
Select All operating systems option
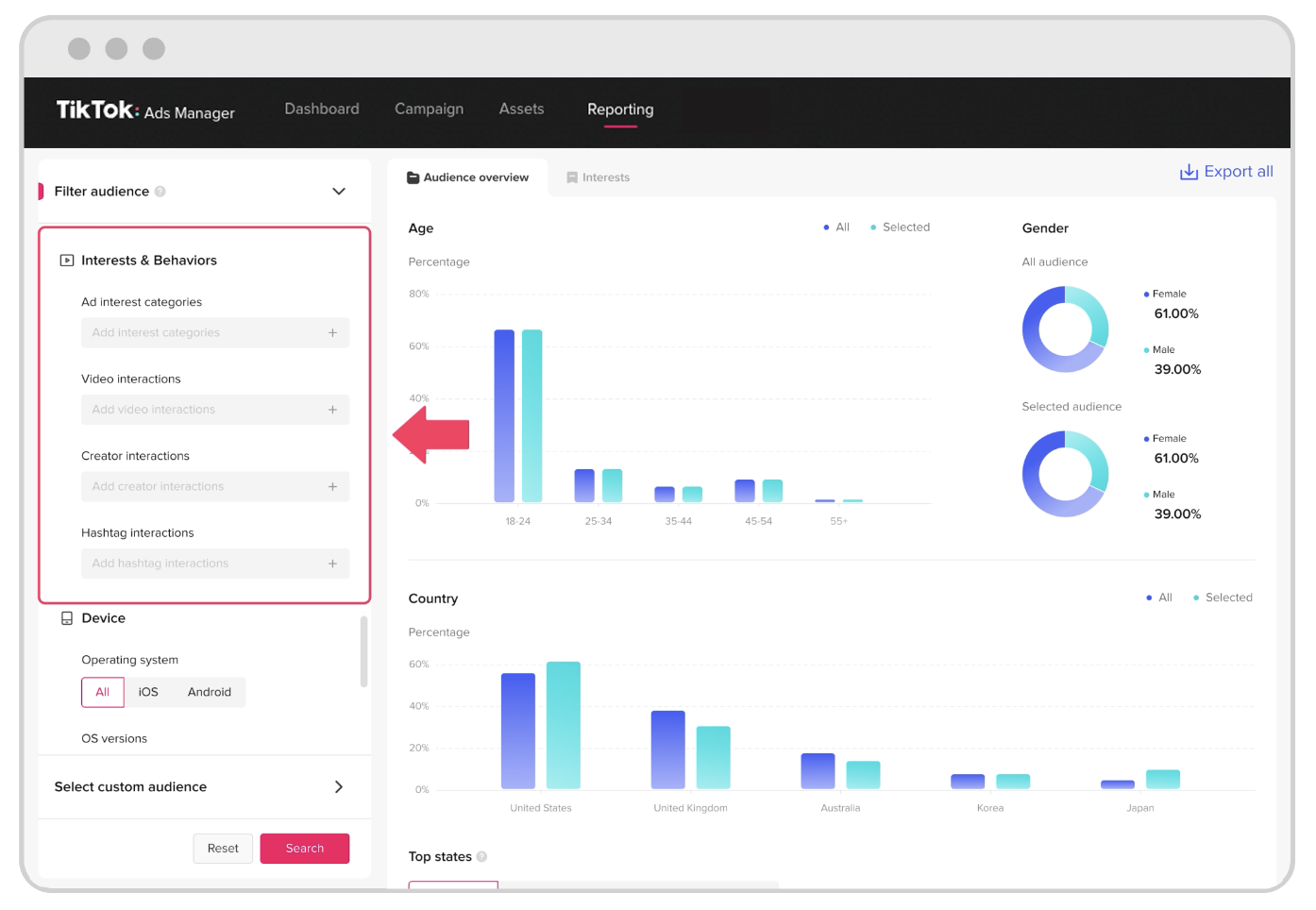pos(103,692)
